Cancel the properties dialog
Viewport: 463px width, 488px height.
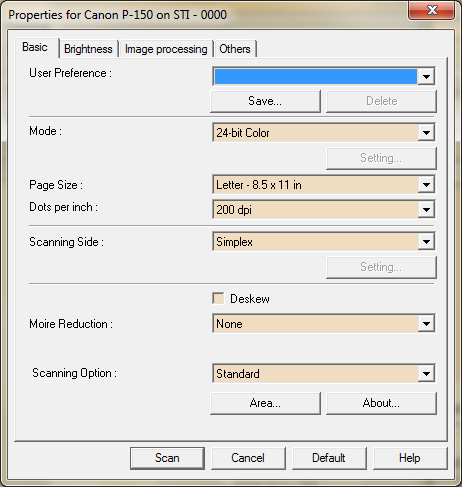click(x=248, y=458)
